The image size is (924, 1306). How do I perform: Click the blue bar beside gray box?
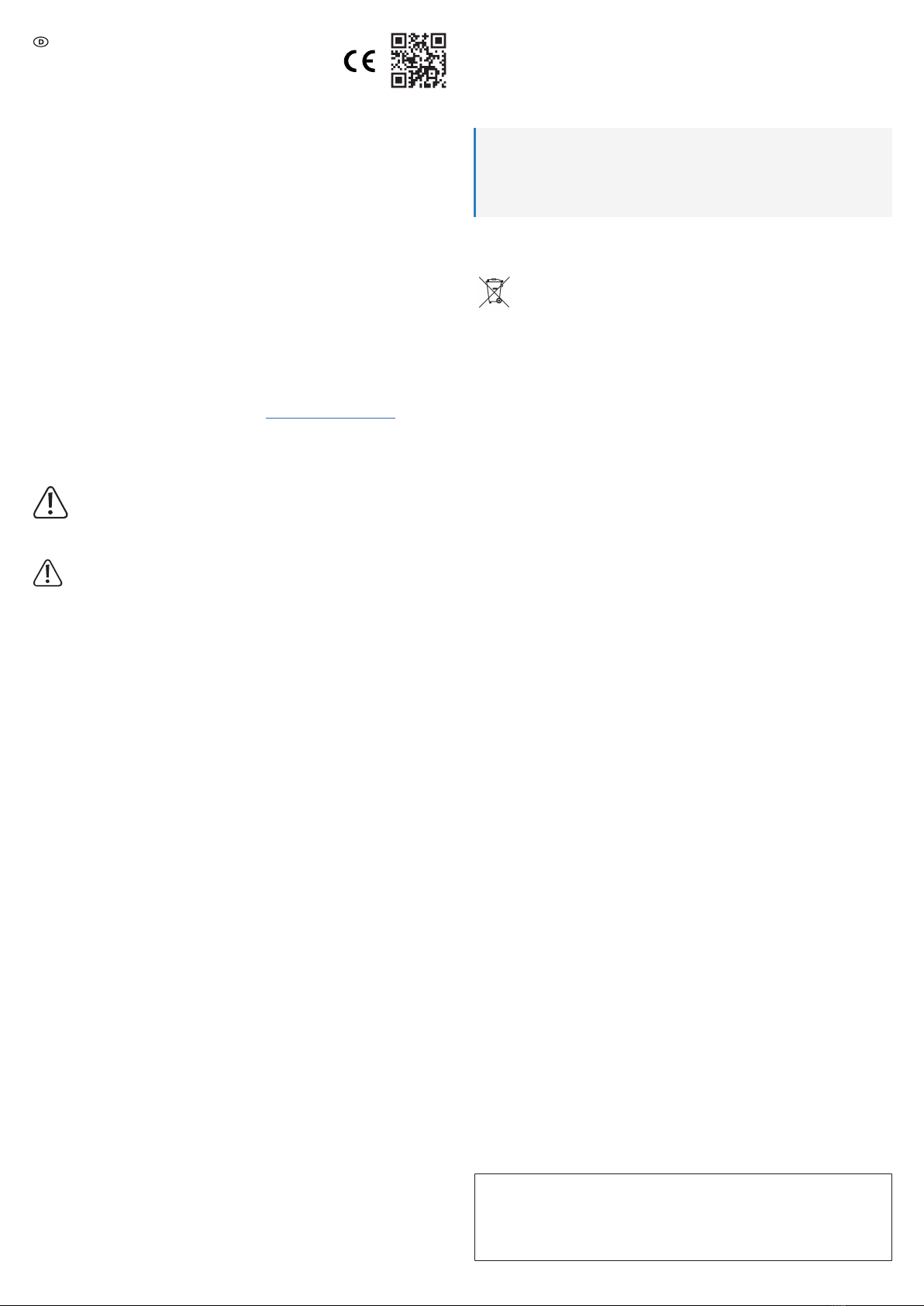click(x=474, y=172)
